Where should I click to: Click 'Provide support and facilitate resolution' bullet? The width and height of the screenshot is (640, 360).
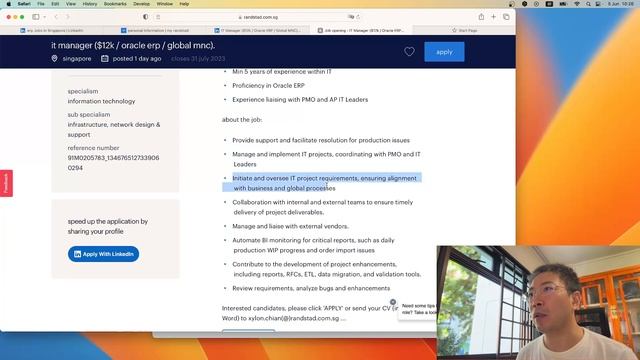321,140
